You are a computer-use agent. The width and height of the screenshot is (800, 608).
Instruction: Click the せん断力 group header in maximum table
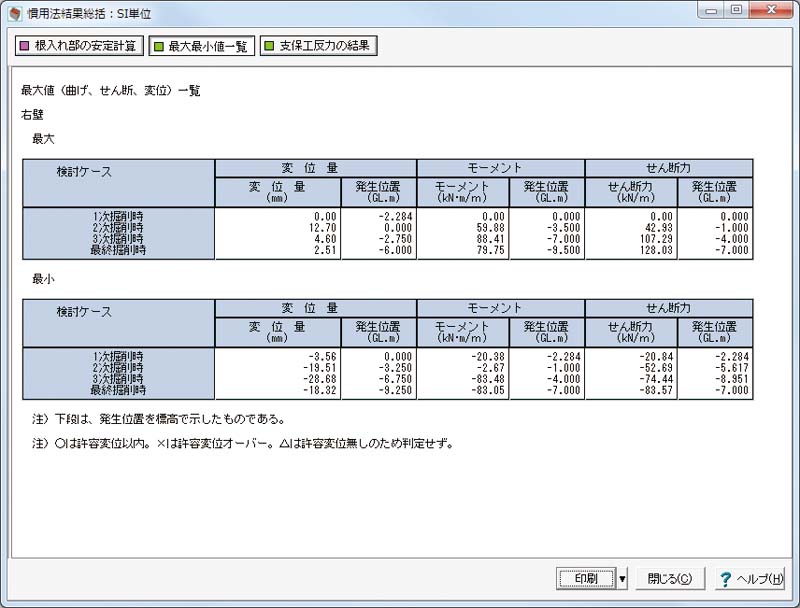point(669,168)
